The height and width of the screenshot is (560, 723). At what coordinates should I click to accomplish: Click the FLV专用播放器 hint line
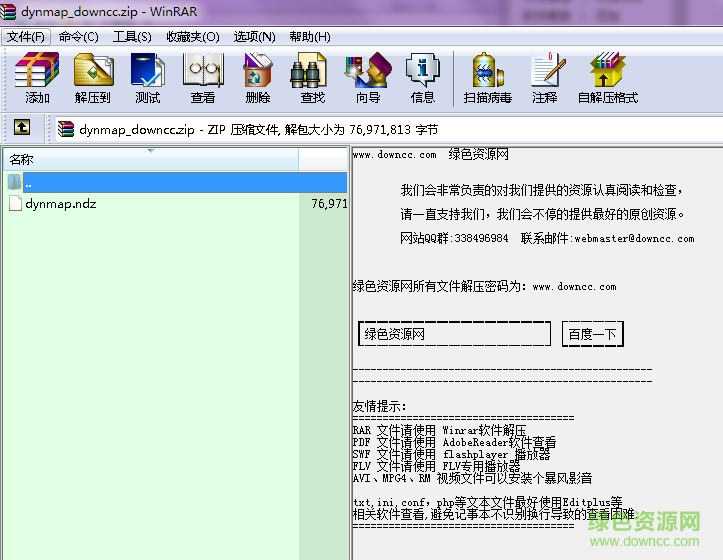coord(436,466)
